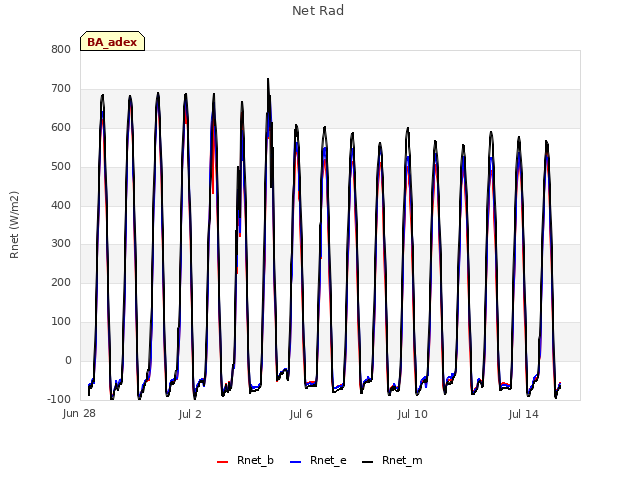
Task: Click the Rnet (W/m2) axis title
Action: 14,225
